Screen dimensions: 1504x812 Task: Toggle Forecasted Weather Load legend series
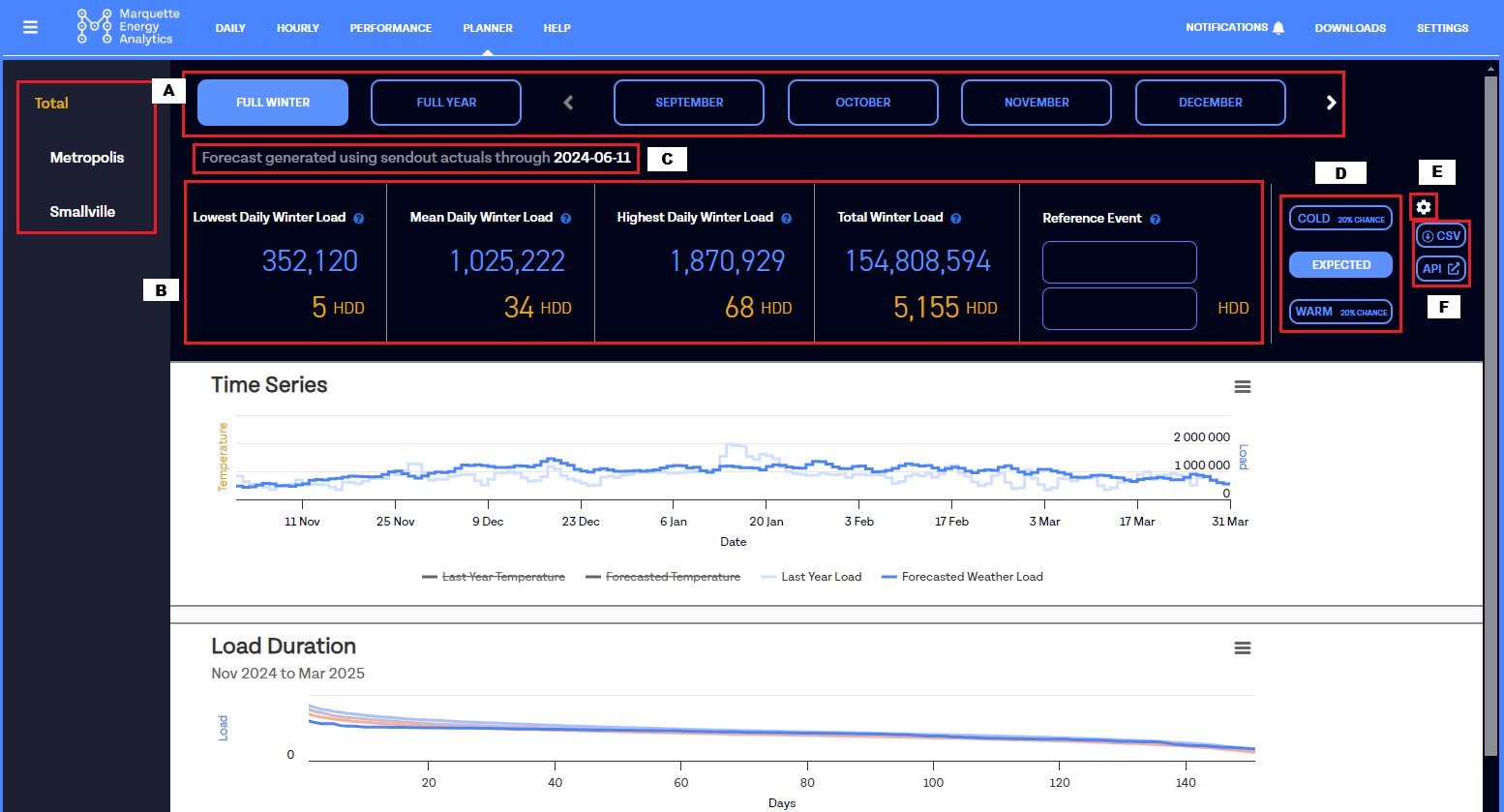[962, 577]
